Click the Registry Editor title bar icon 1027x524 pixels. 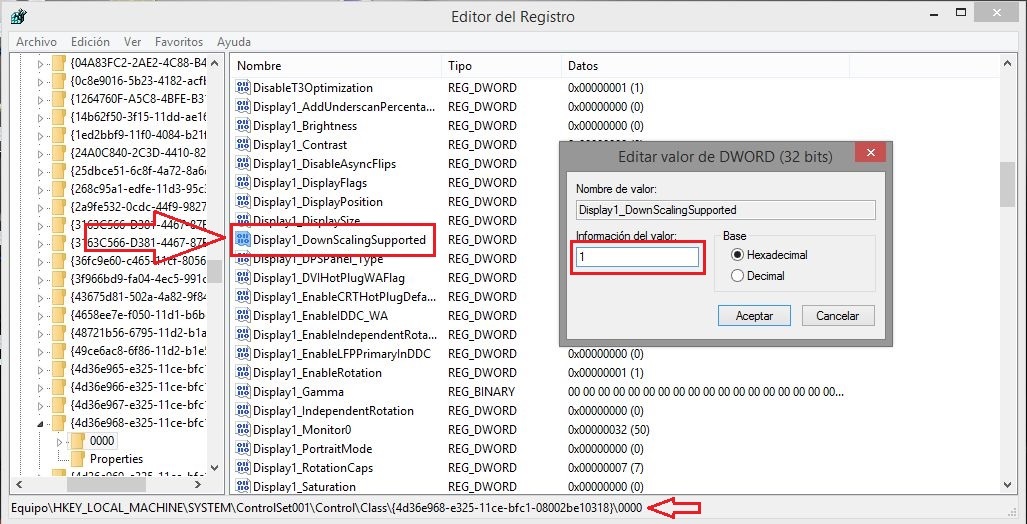coord(18,16)
